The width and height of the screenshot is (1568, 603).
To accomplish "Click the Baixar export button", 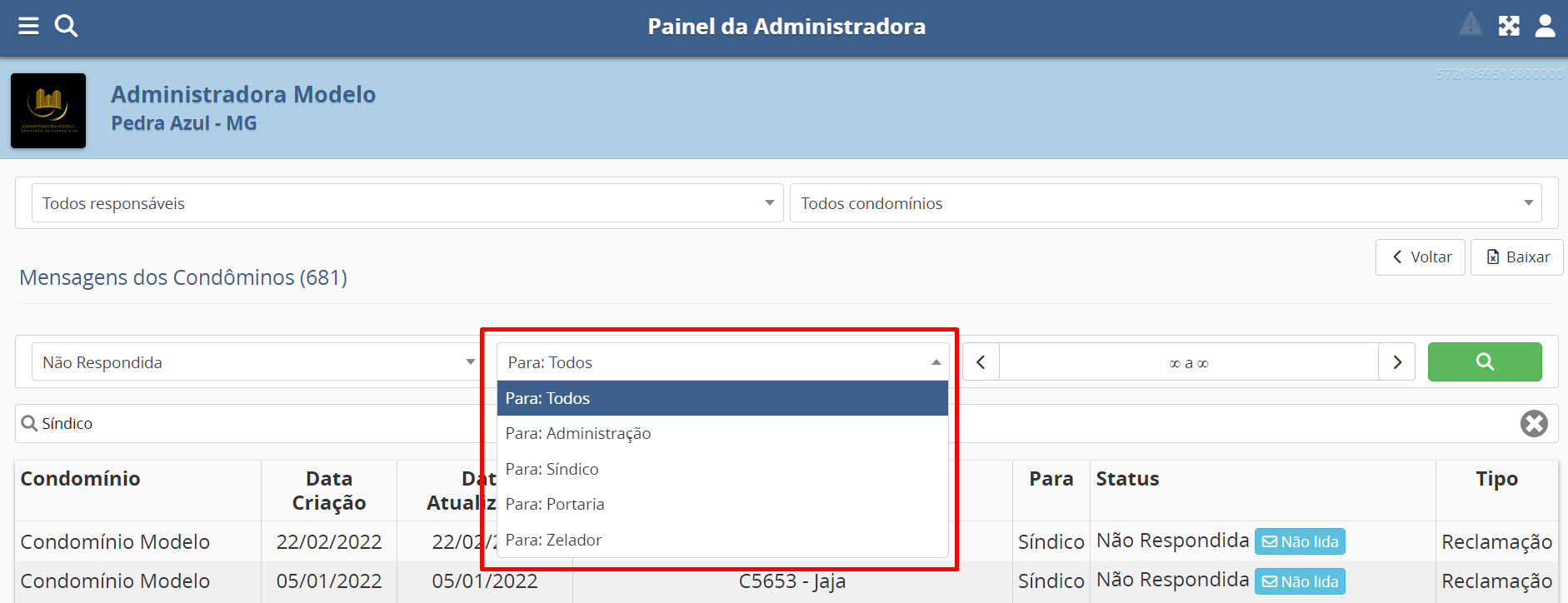I will [1516, 257].
